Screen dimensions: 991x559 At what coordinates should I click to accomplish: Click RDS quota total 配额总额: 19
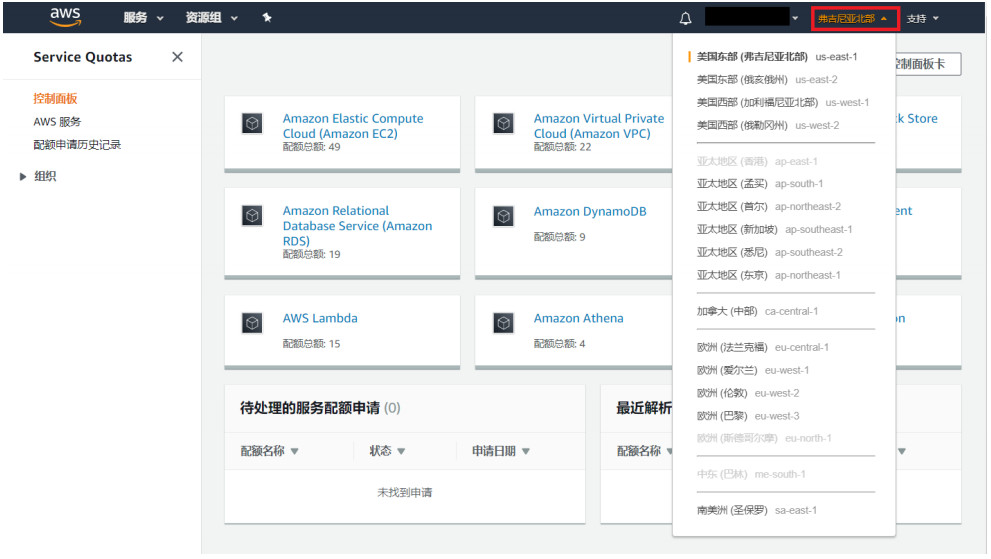311,254
